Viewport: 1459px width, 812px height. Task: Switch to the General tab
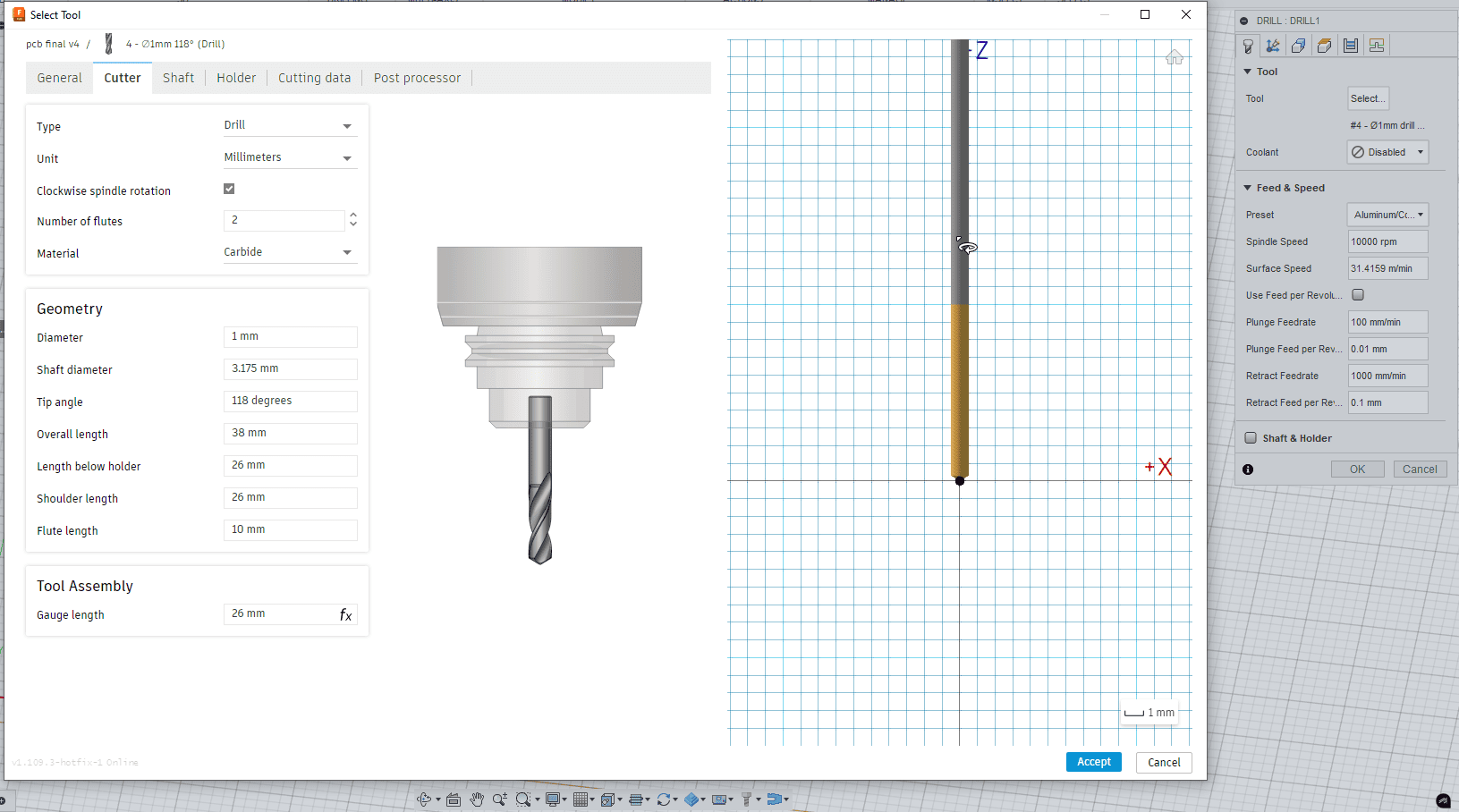click(60, 78)
